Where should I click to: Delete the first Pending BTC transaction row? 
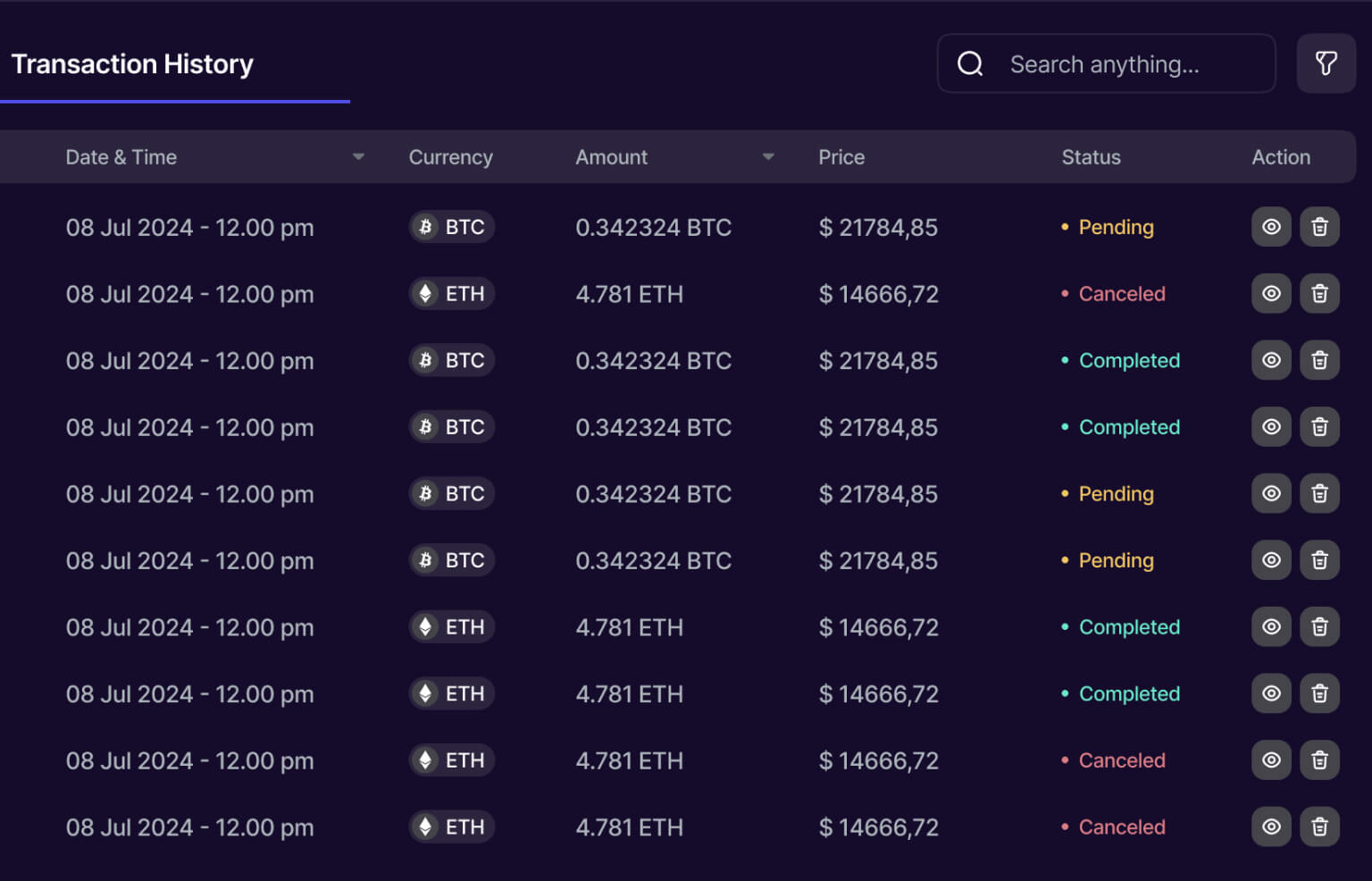click(x=1319, y=227)
